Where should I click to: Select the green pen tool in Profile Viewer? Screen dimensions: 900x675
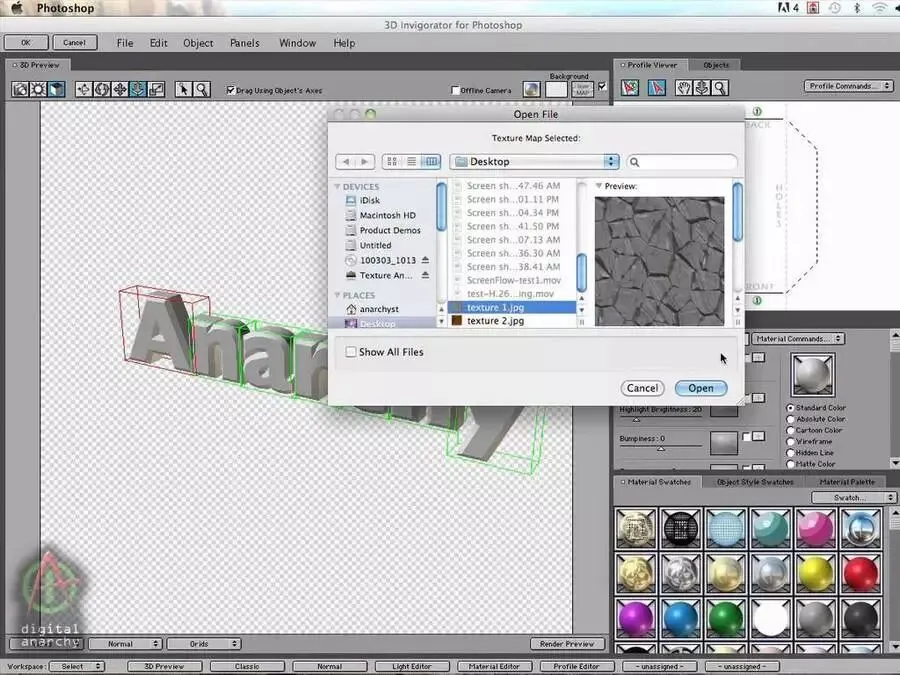(x=630, y=87)
